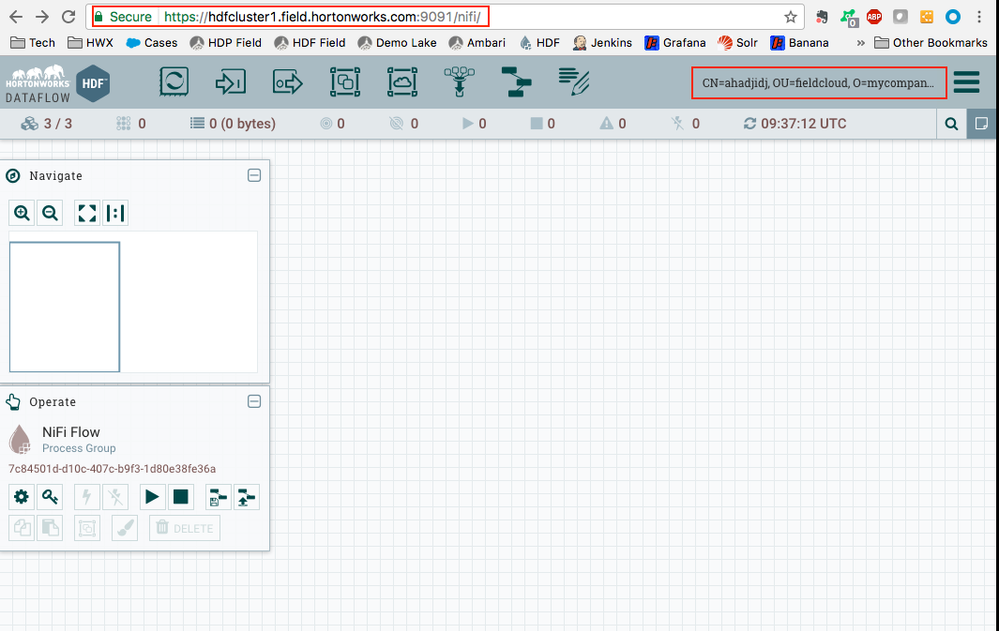The height and width of the screenshot is (631, 999).
Task: Select the Process Group toolbar icon
Action: (x=345, y=82)
